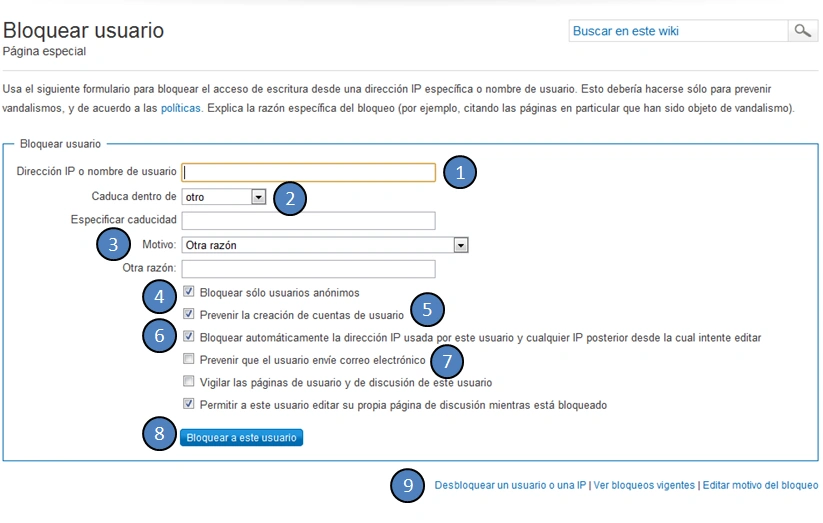823x523 pixels.
Task: Click the 'Dirección IP o nombre de usuario' field
Action: click(x=309, y=172)
